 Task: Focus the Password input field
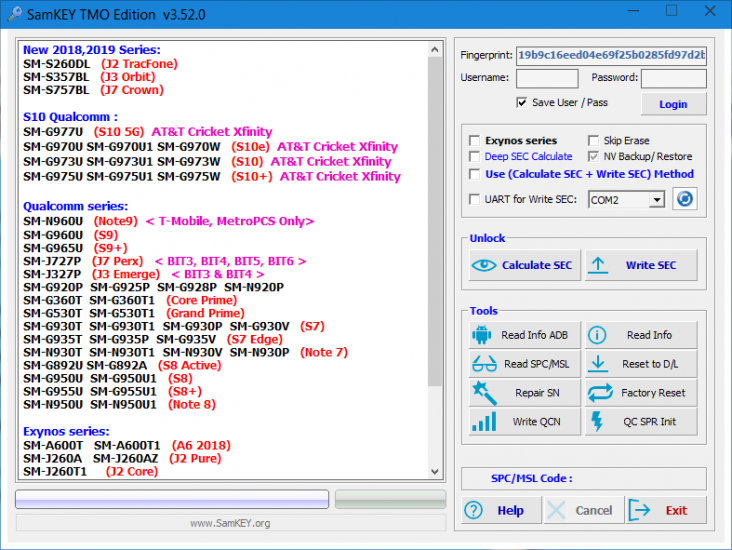[674, 78]
